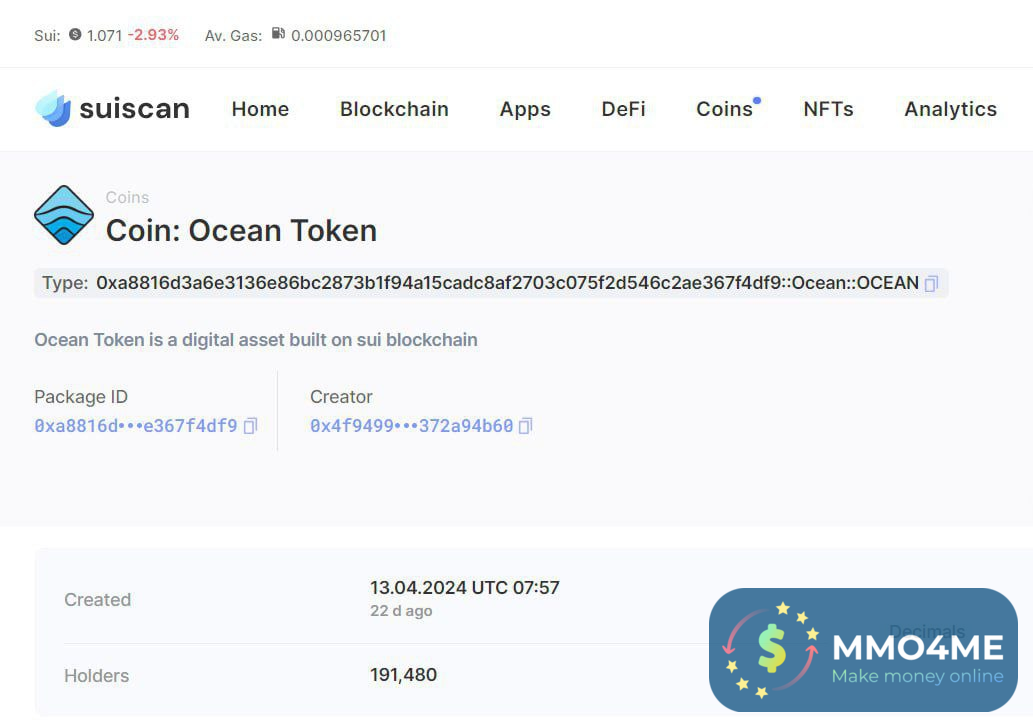
Task: Click the Holders row label
Action: 96,676
